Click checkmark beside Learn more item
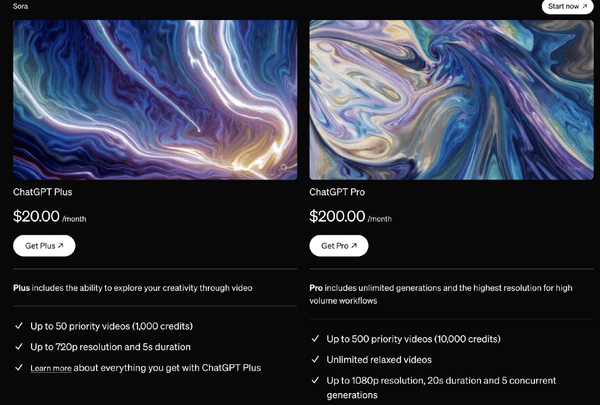The width and height of the screenshot is (600, 405). (x=19, y=367)
